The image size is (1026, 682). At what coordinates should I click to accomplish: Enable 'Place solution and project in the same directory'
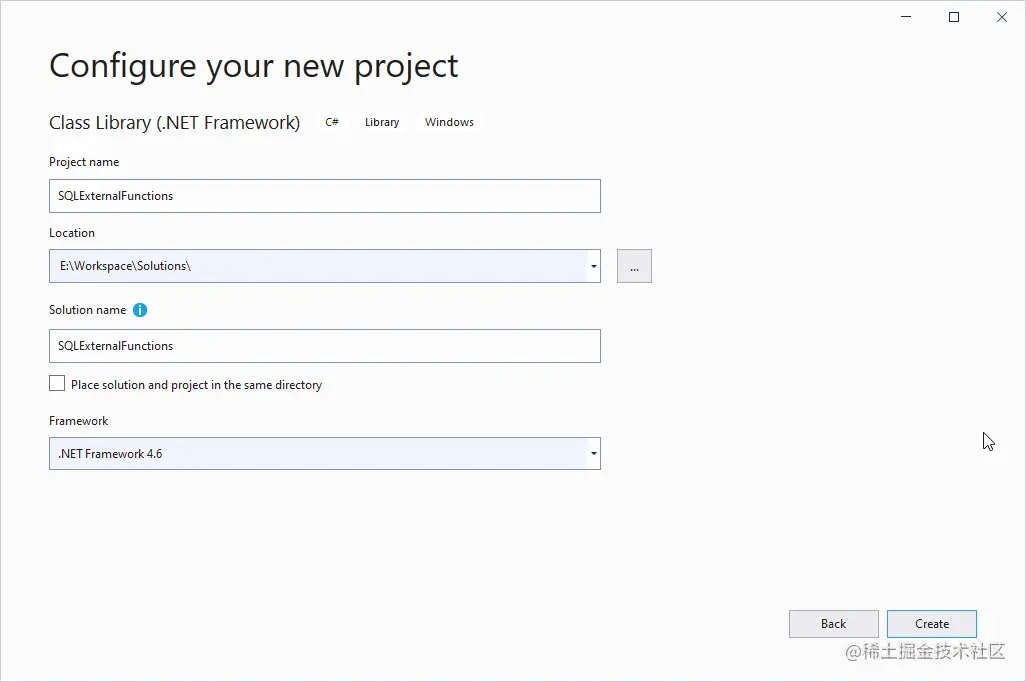(x=57, y=383)
